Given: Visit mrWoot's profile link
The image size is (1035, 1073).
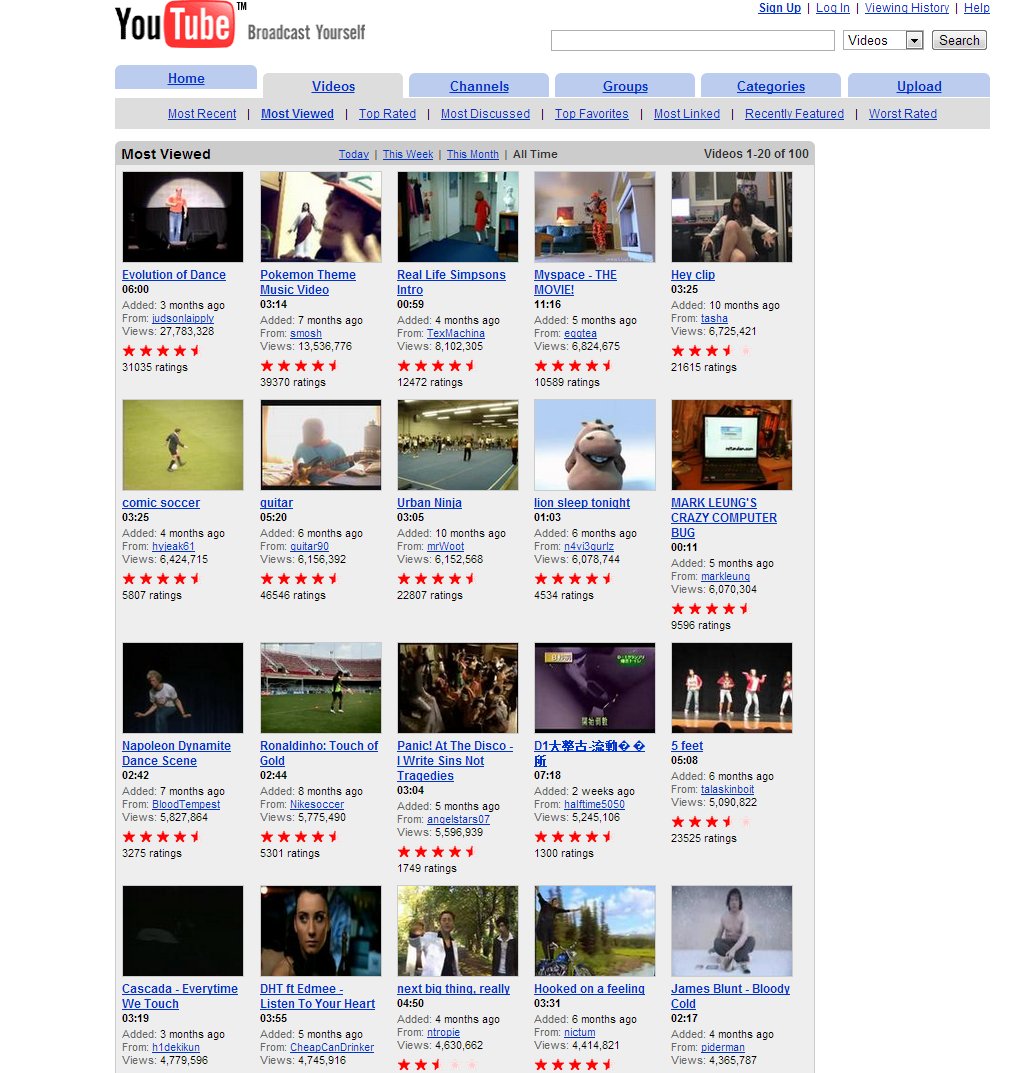Looking at the screenshot, I should 446,546.
